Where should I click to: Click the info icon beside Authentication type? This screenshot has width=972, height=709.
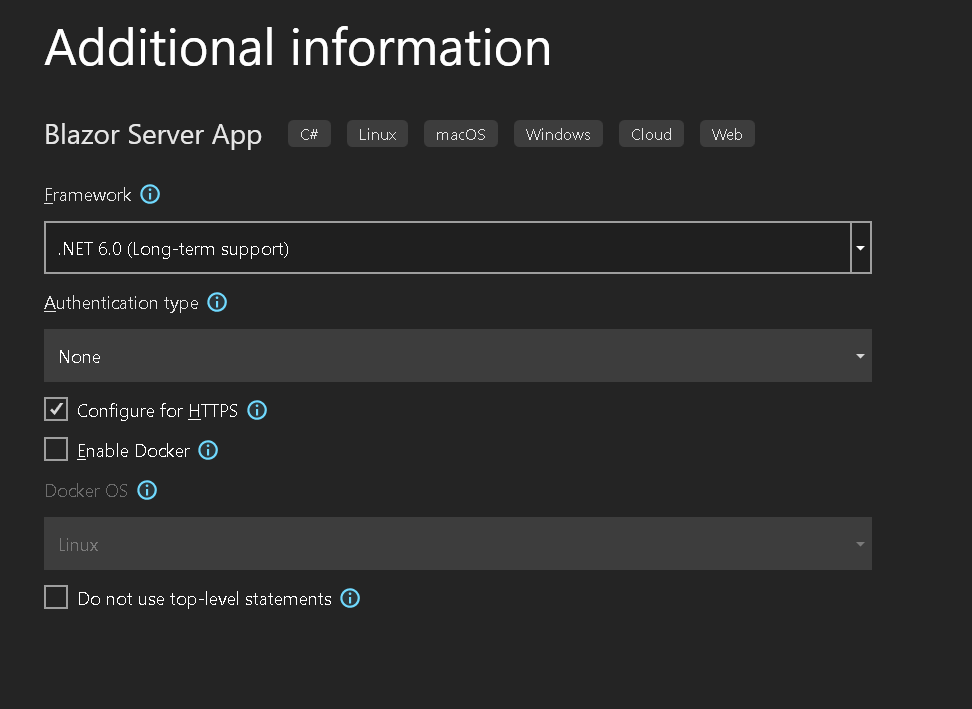click(x=217, y=302)
